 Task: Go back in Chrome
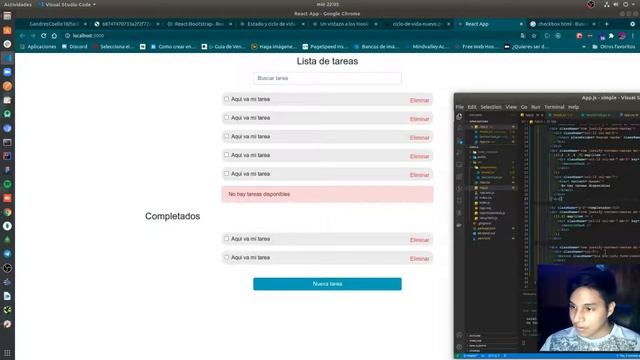tap(22, 36)
